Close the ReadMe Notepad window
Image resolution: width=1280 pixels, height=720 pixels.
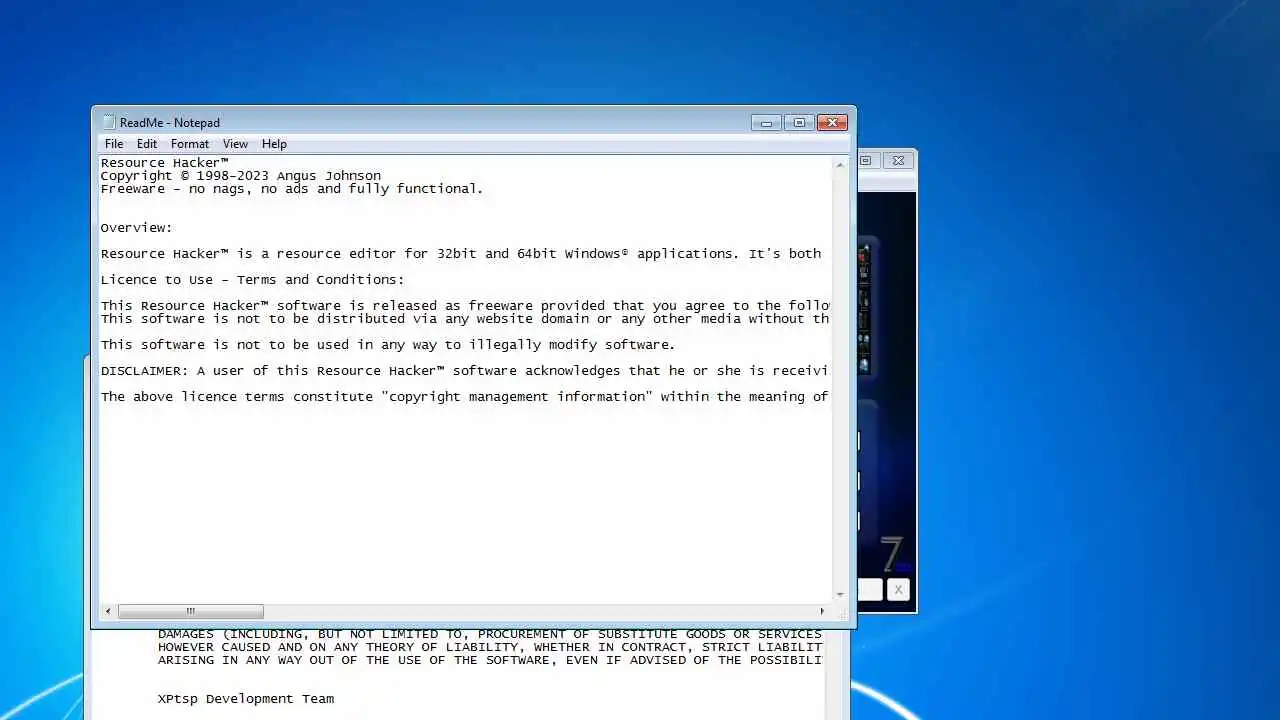tap(832, 123)
